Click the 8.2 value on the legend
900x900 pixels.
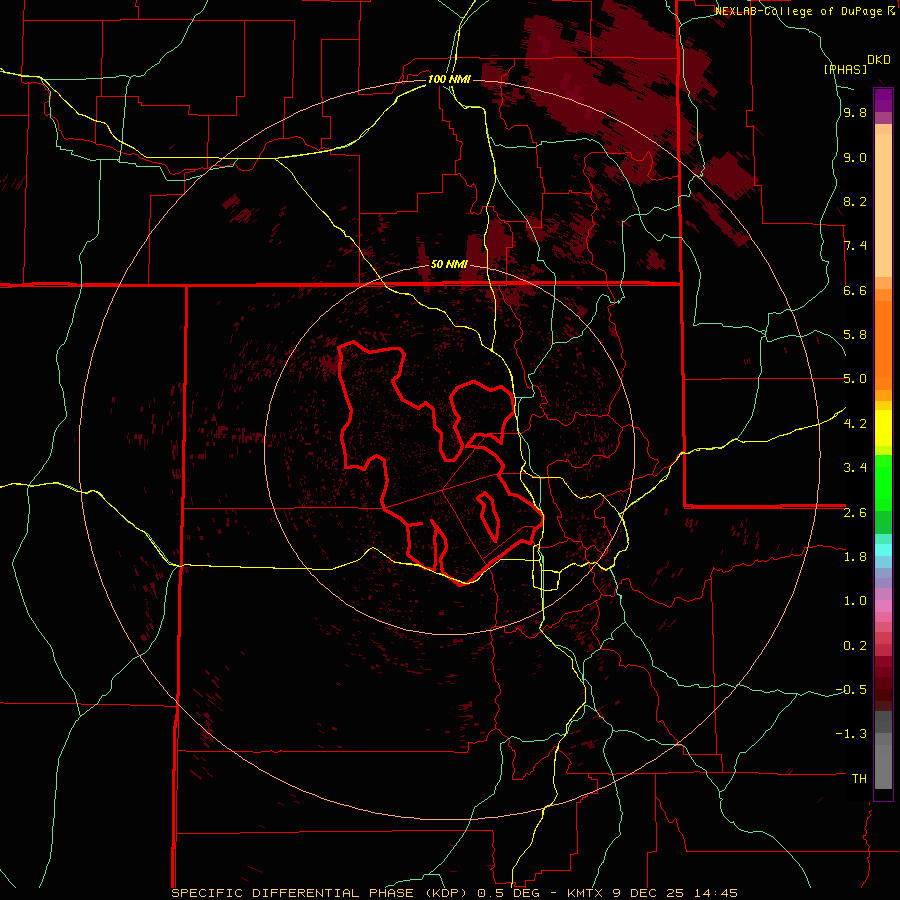[855, 201]
